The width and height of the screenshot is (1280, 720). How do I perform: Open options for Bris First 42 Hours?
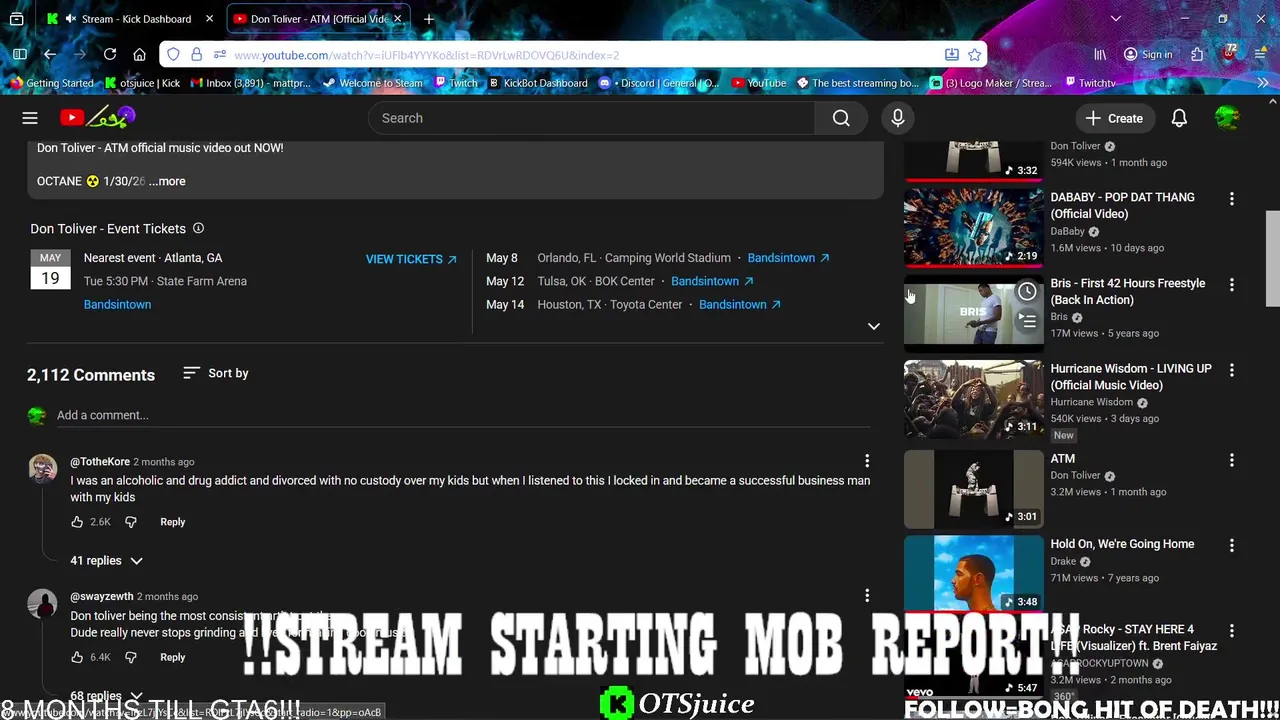1231,285
